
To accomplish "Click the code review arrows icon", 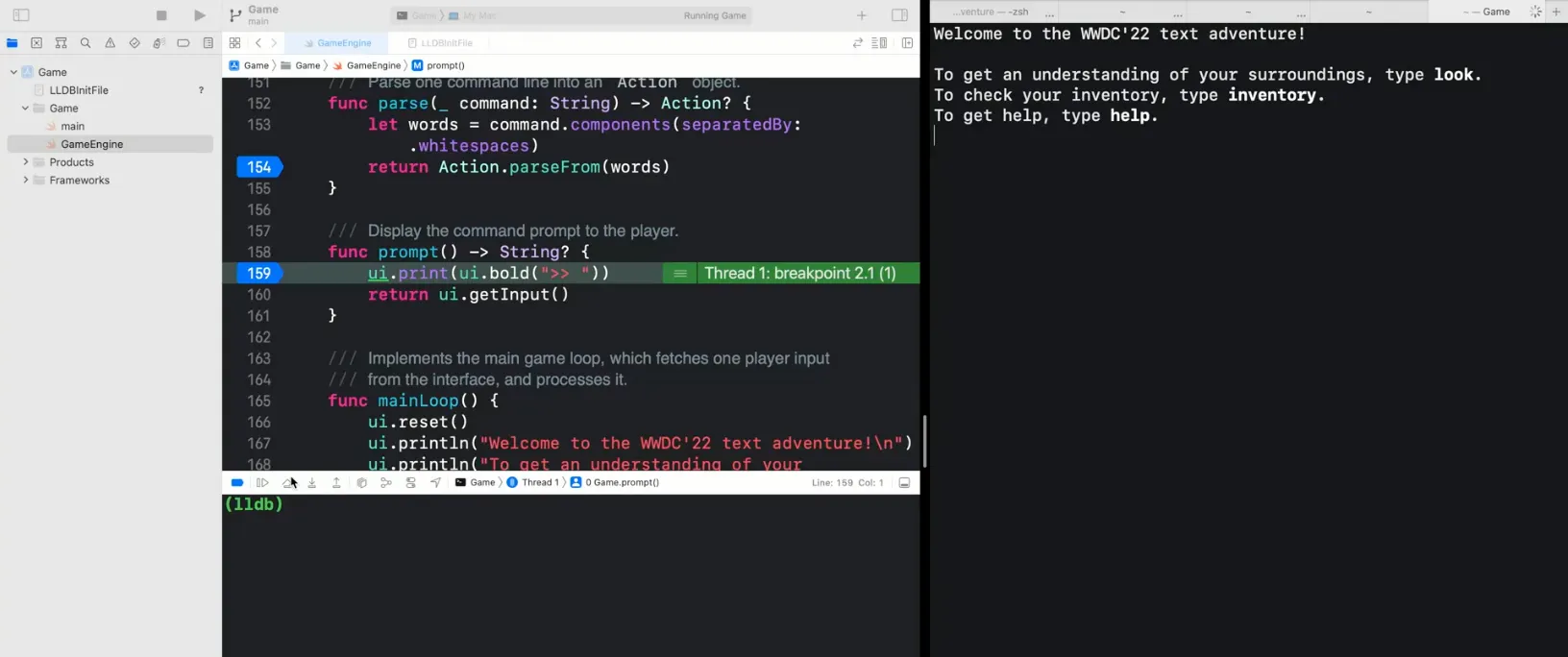I will pyautogui.click(x=858, y=43).
